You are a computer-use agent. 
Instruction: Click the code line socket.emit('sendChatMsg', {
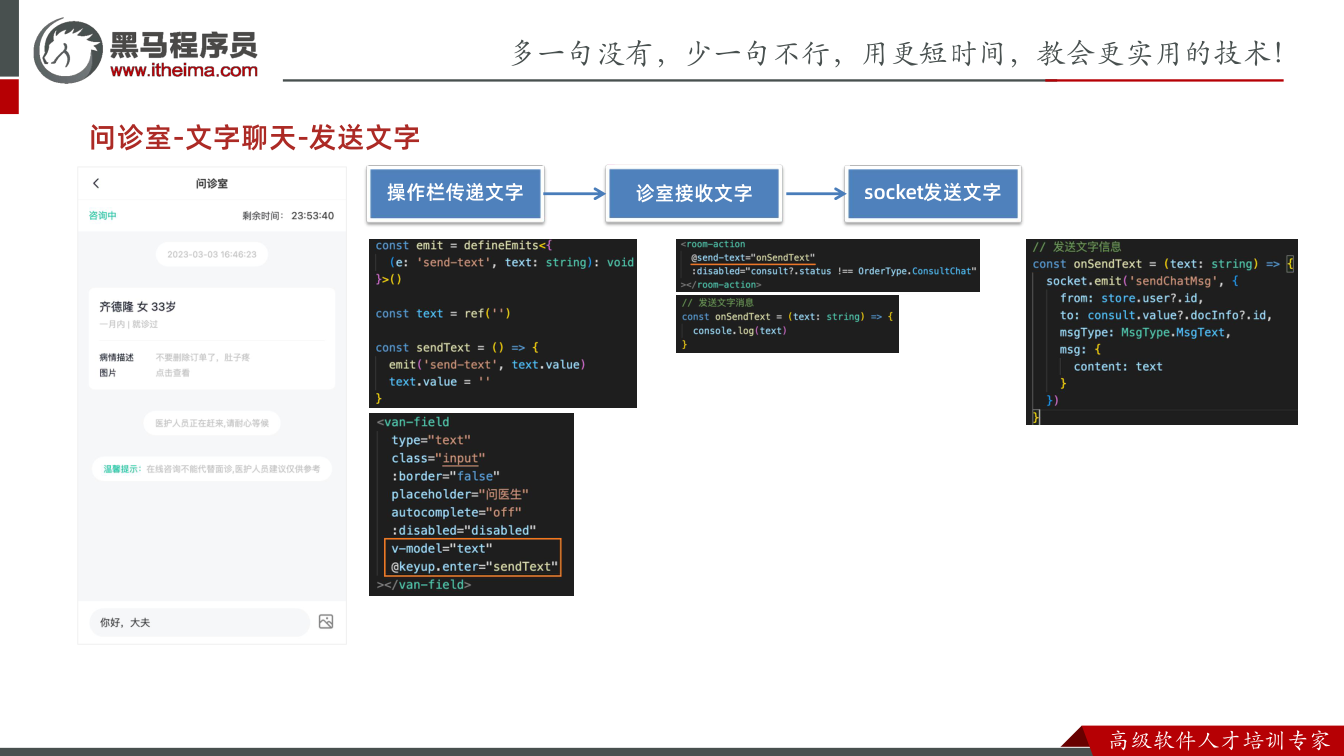(x=1143, y=281)
